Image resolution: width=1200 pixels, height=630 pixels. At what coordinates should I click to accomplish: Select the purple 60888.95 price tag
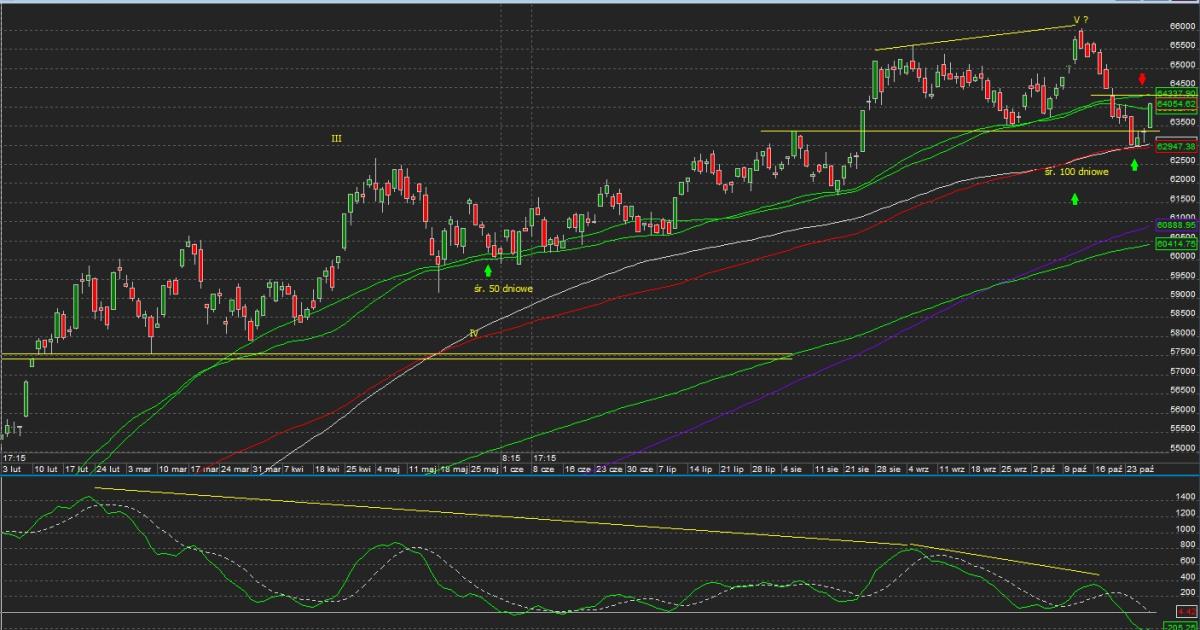(1176, 227)
